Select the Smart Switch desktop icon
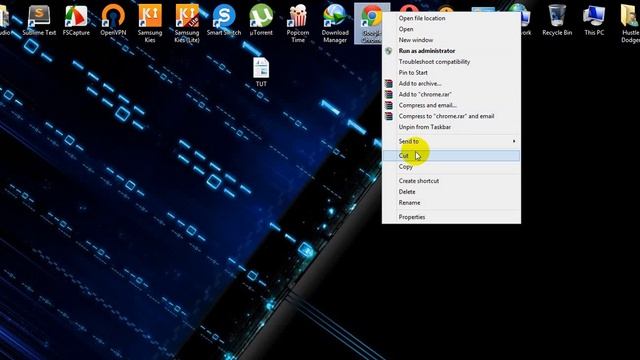The image size is (640, 360). click(x=224, y=20)
